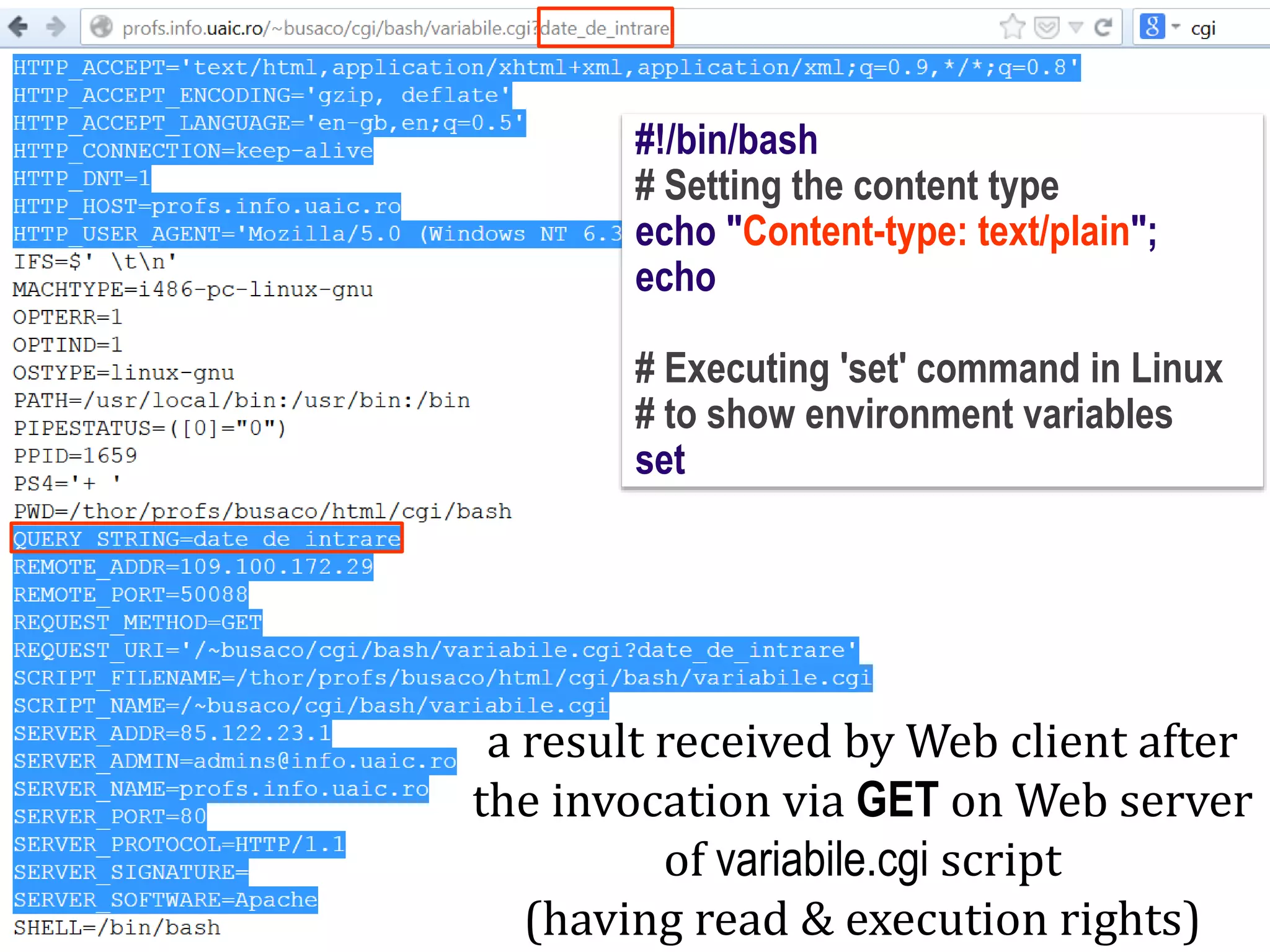The height and width of the screenshot is (952, 1270).
Task: Click the SCRIPT_NAME line
Action: (x=311, y=706)
